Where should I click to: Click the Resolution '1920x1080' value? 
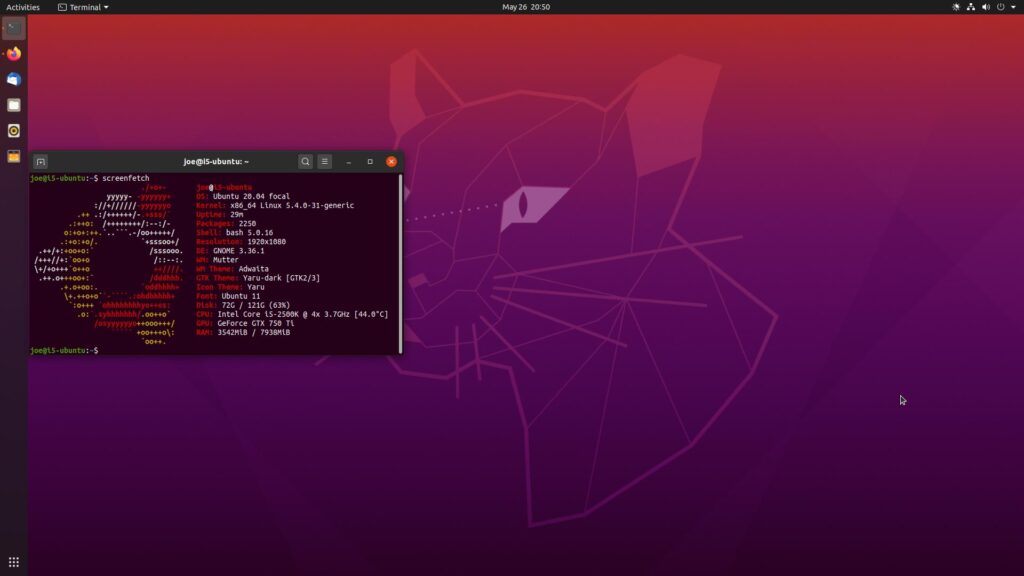coord(266,242)
